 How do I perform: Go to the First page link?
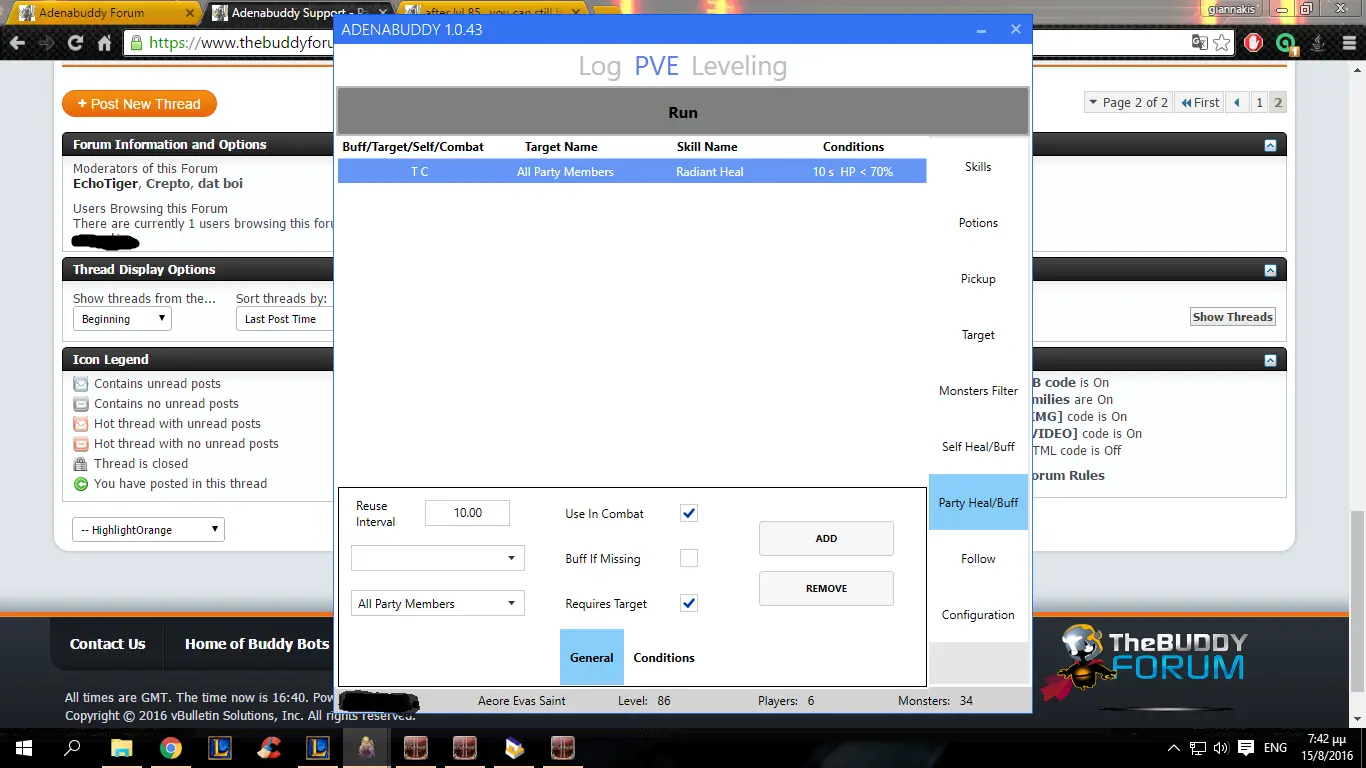pyautogui.click(x=1200, y=102)
